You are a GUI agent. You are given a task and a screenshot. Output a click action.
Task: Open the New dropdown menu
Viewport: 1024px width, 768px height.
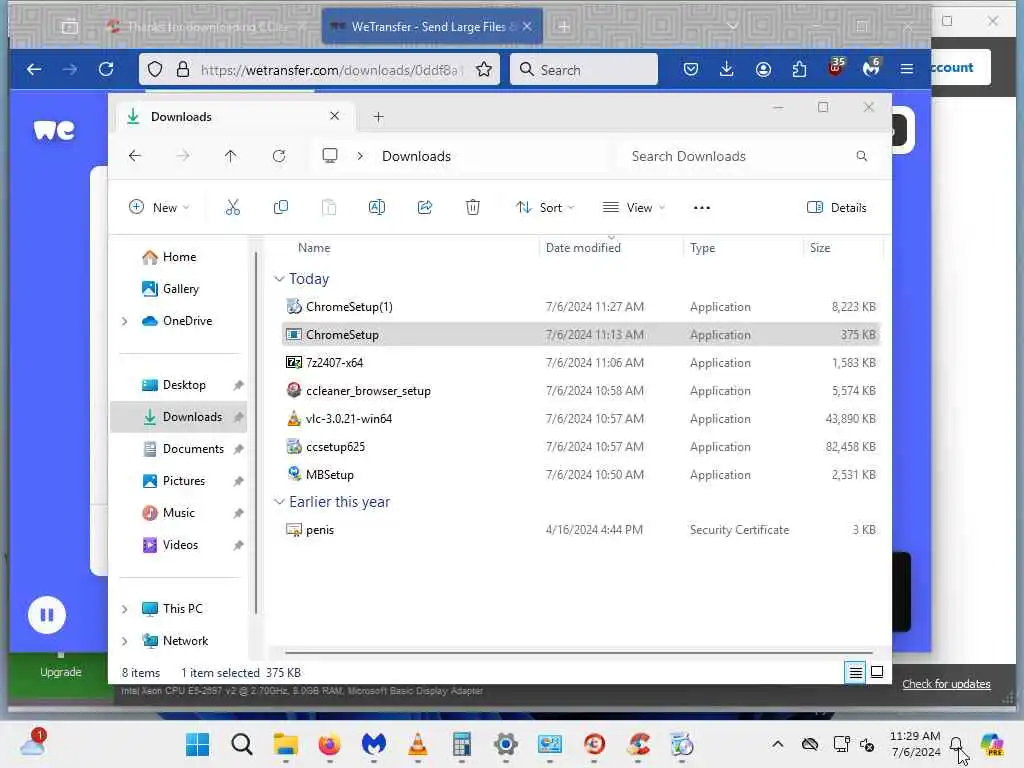coord(159,208)
